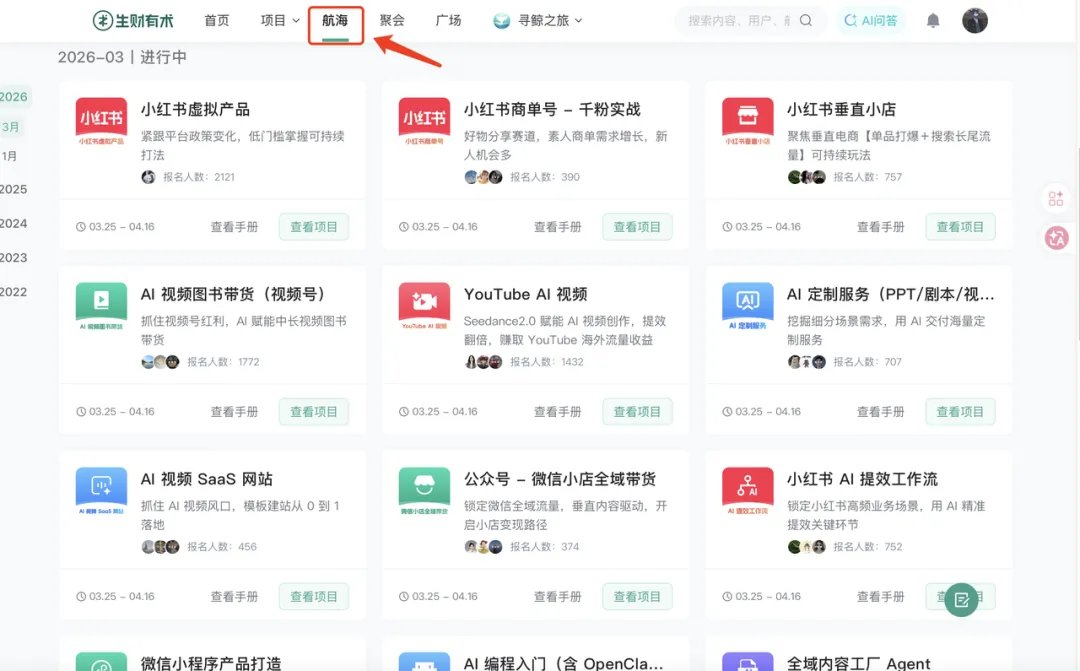Click the YouTube AI 视频 camera icon
1080x671 pixels.
424,307
